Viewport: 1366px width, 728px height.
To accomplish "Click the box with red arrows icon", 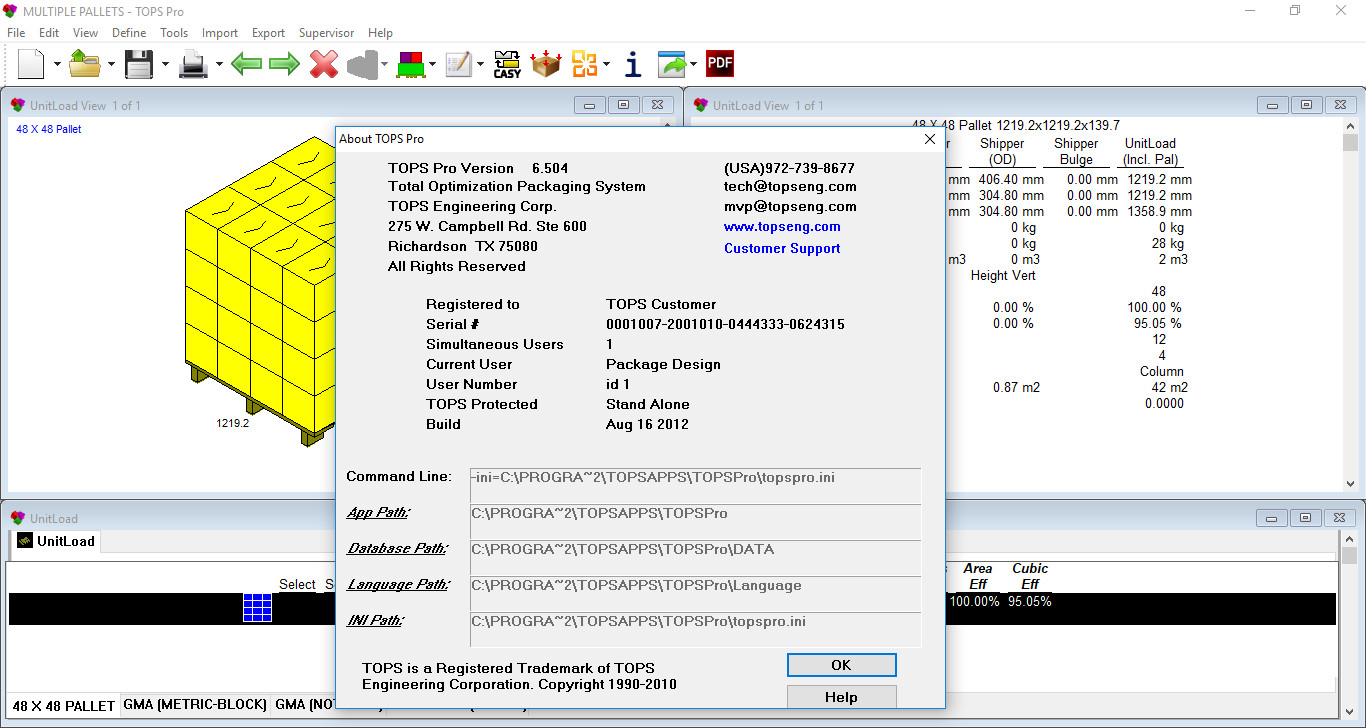I will tap(546, 65).
